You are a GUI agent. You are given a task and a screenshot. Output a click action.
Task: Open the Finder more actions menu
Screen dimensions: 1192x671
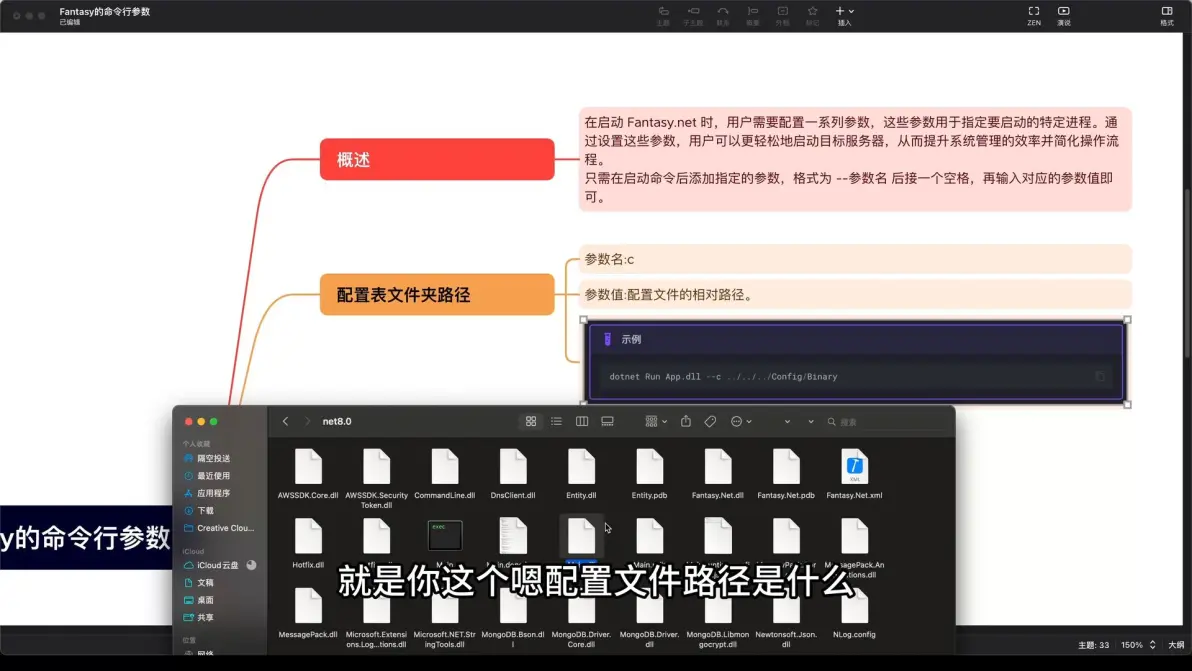(741, 421)
